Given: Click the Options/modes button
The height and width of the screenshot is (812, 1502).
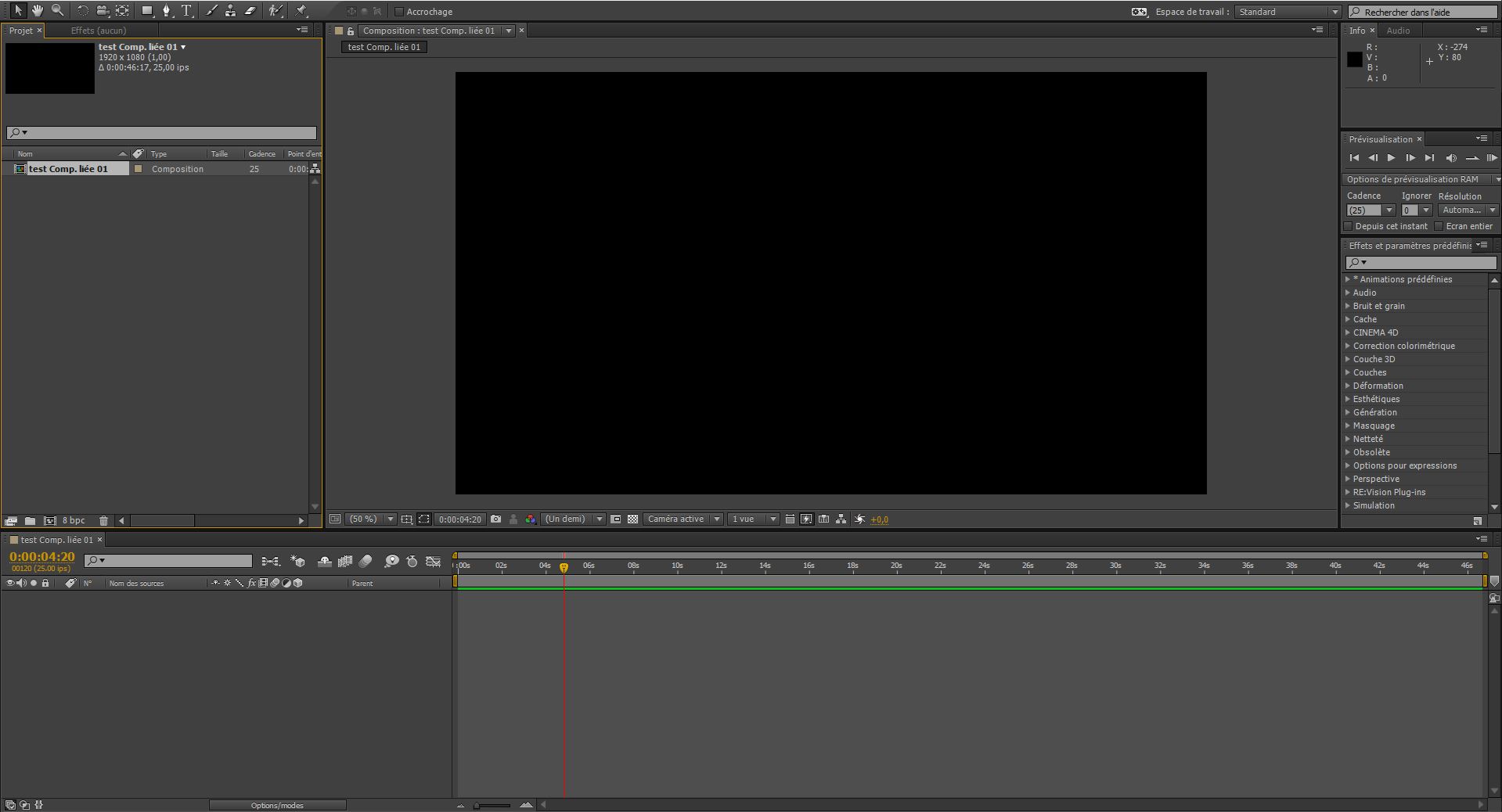Looking at the screenshot, I should click(277, 805).
